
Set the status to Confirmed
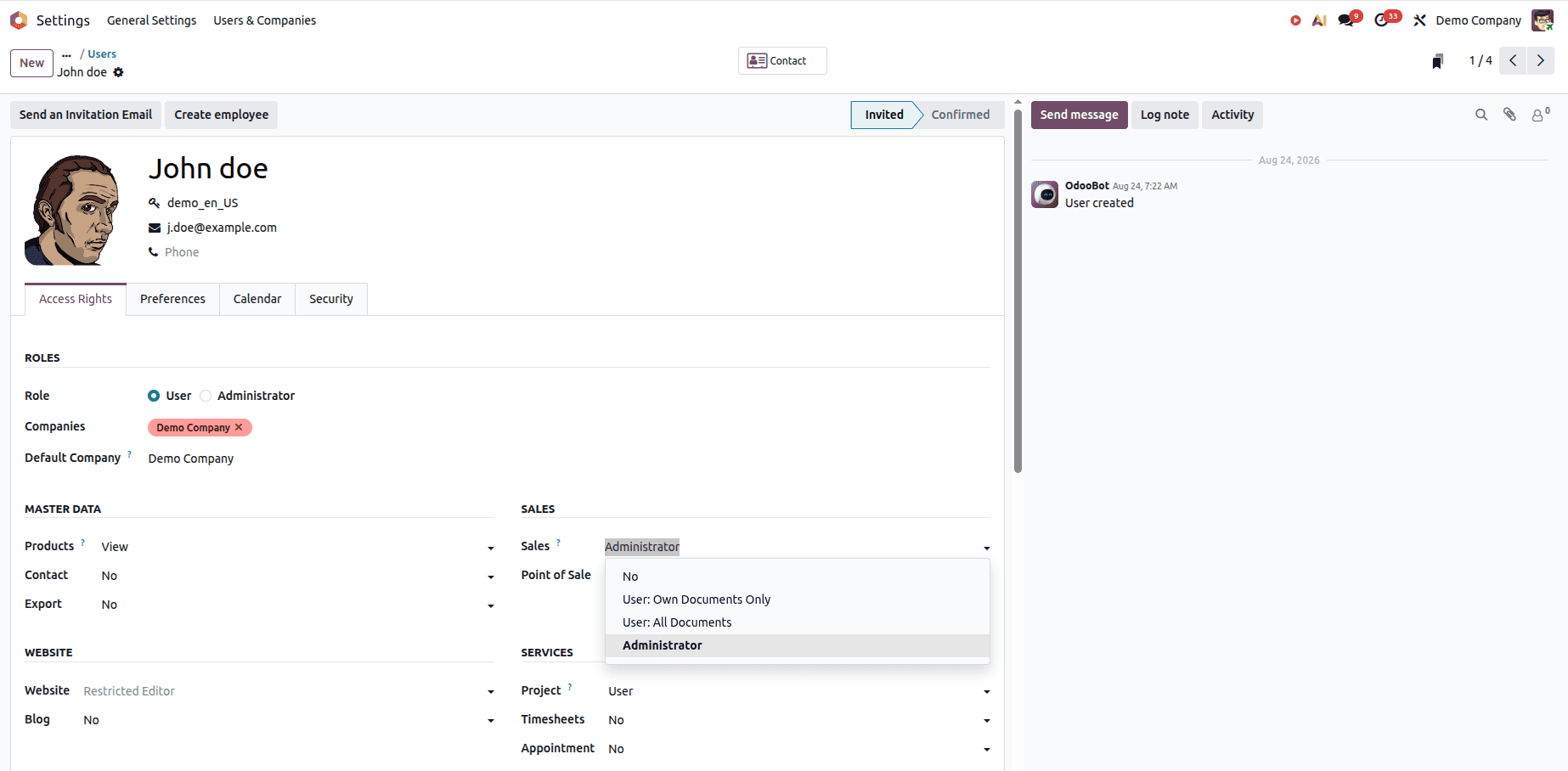coord(960,115)
